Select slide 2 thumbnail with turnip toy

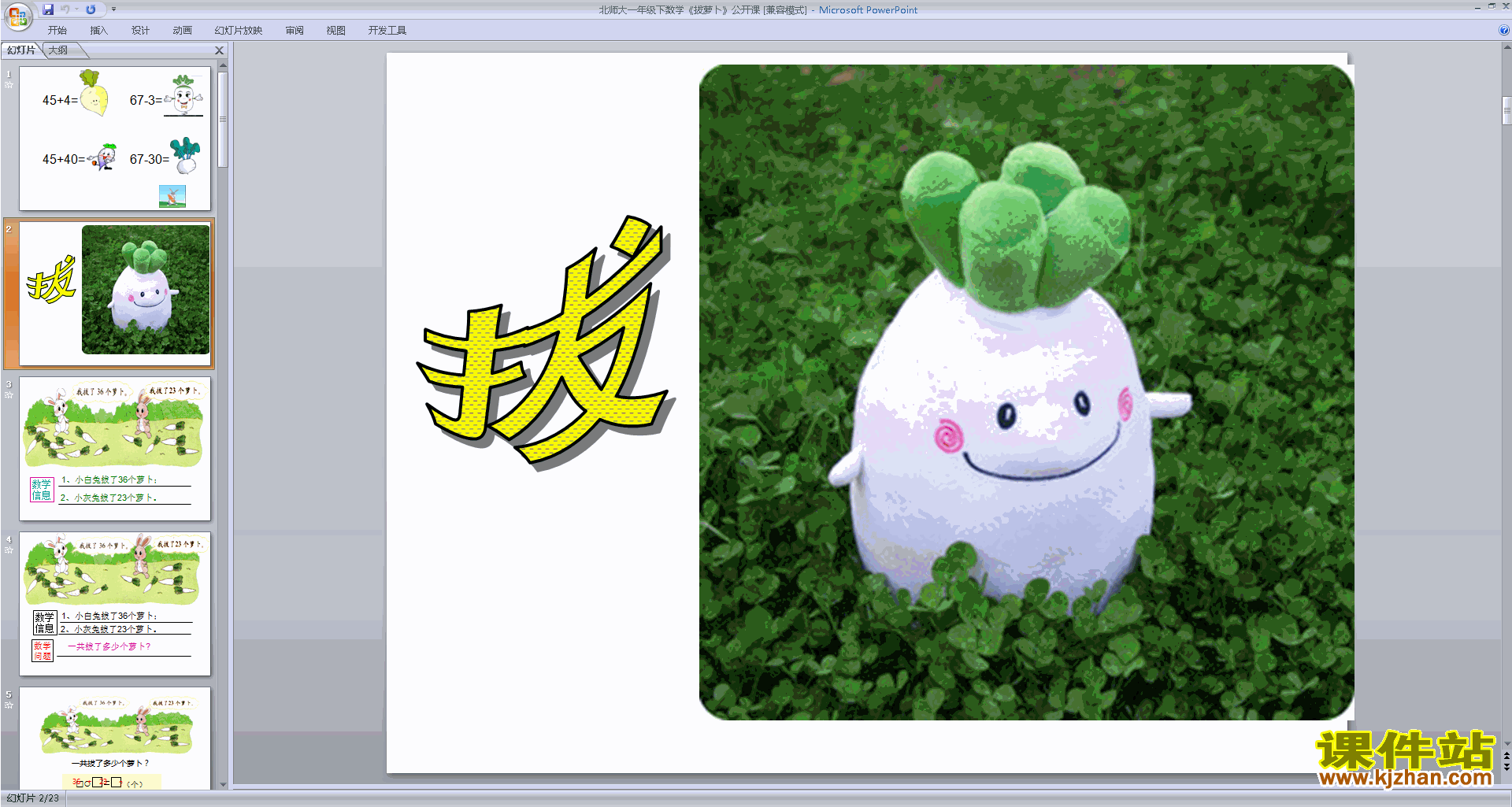click(x=115, y=294)
